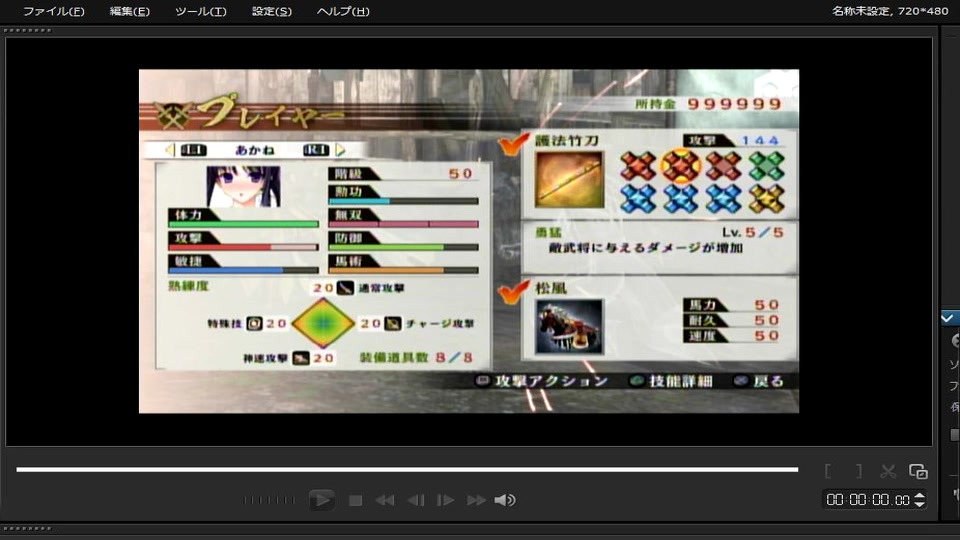
Task: Open the ツール(T) menu
Action: tap(201, 11)
